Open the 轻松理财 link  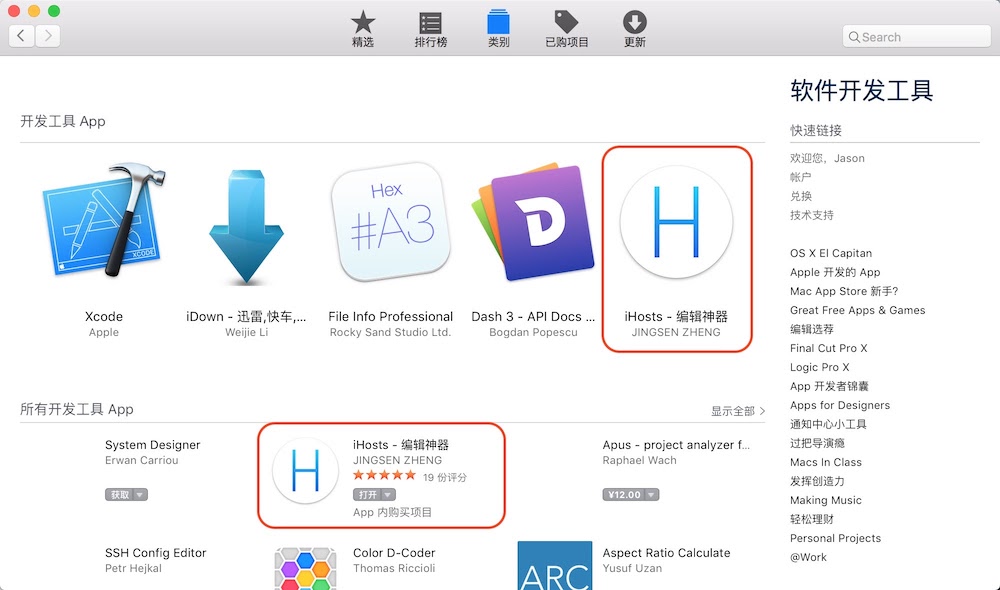pyautogui.click(x=811, y=519)
